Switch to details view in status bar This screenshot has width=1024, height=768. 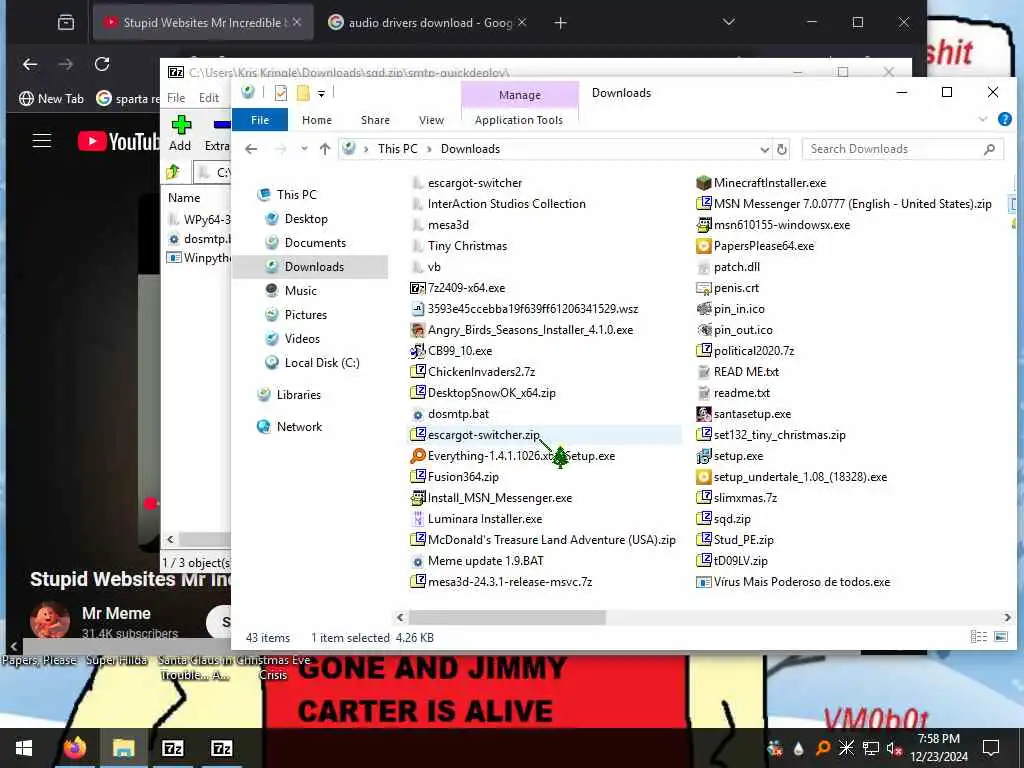[978, 637]
